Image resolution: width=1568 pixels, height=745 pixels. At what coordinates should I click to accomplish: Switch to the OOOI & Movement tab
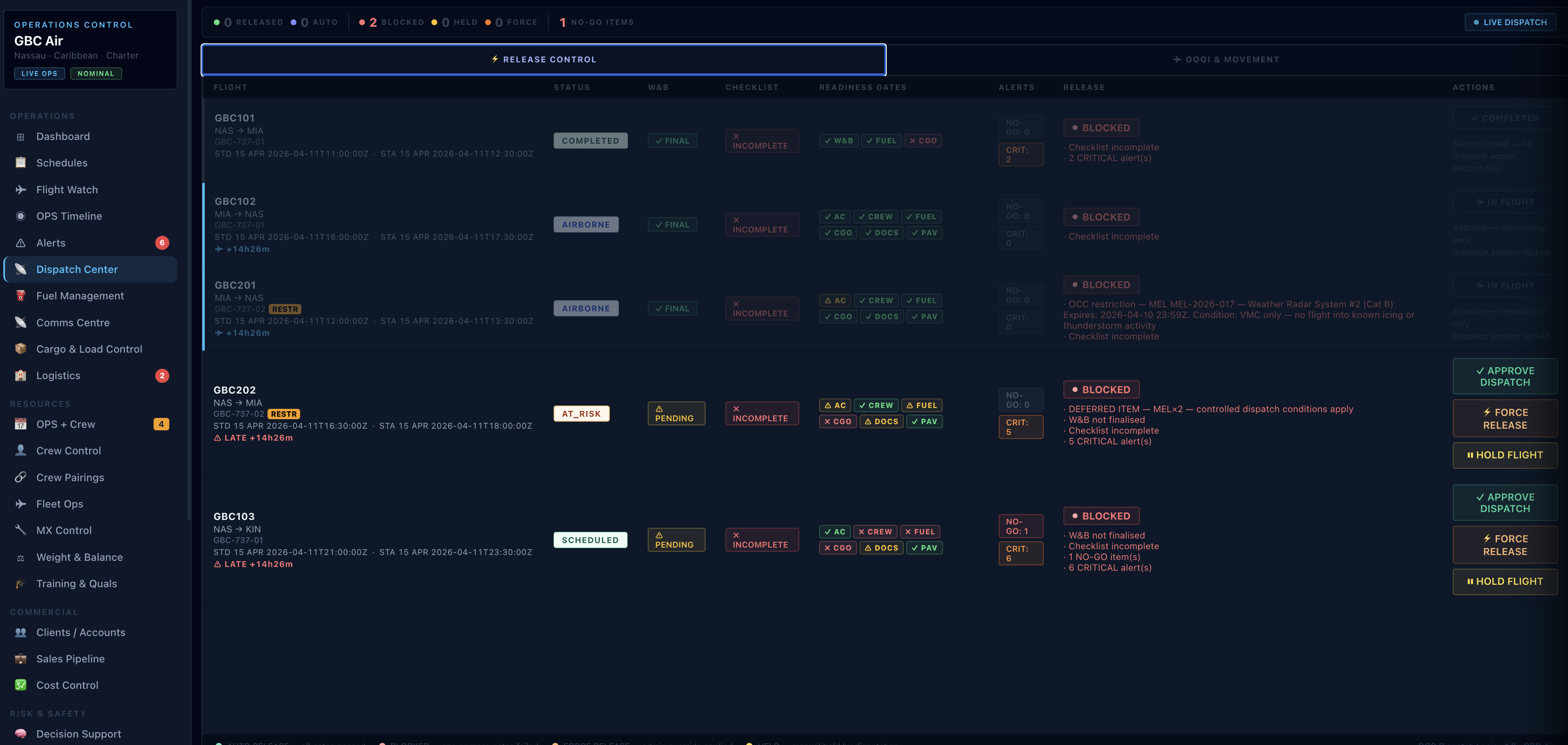tap(1226, 59)
